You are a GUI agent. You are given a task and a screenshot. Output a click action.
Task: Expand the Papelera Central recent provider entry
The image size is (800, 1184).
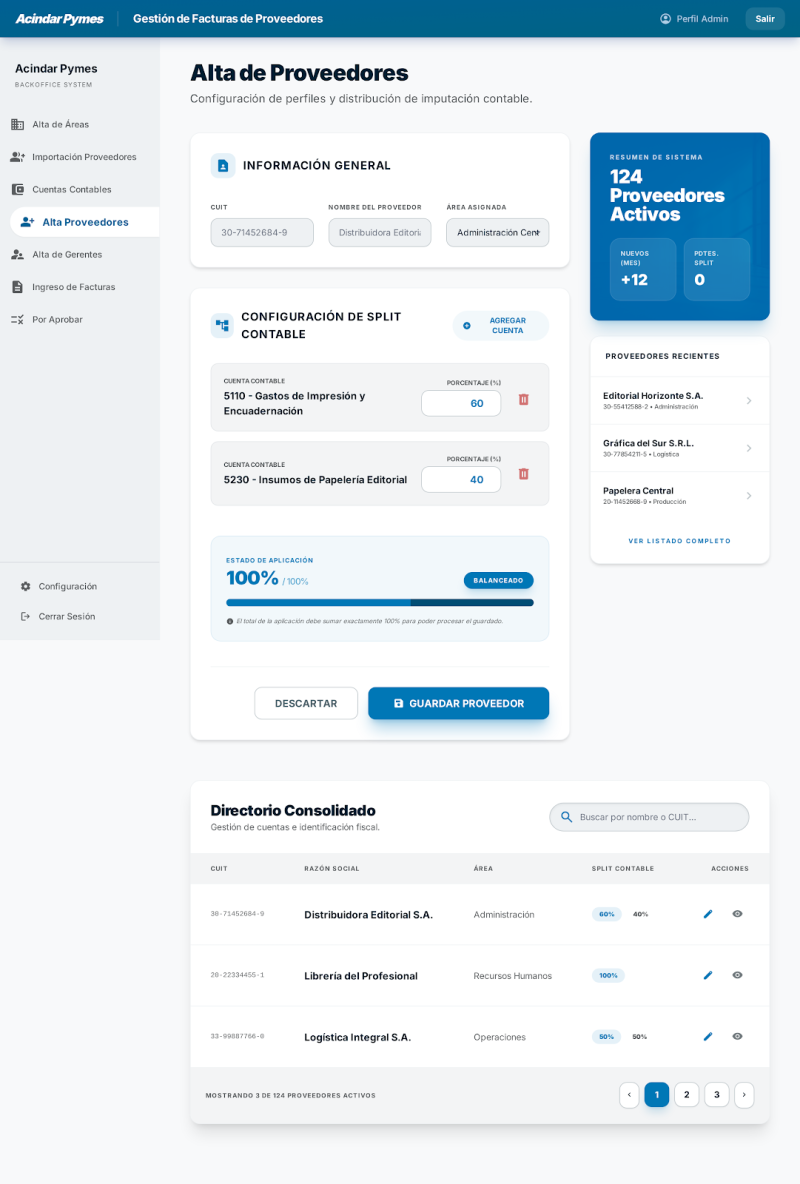point(679,496)
